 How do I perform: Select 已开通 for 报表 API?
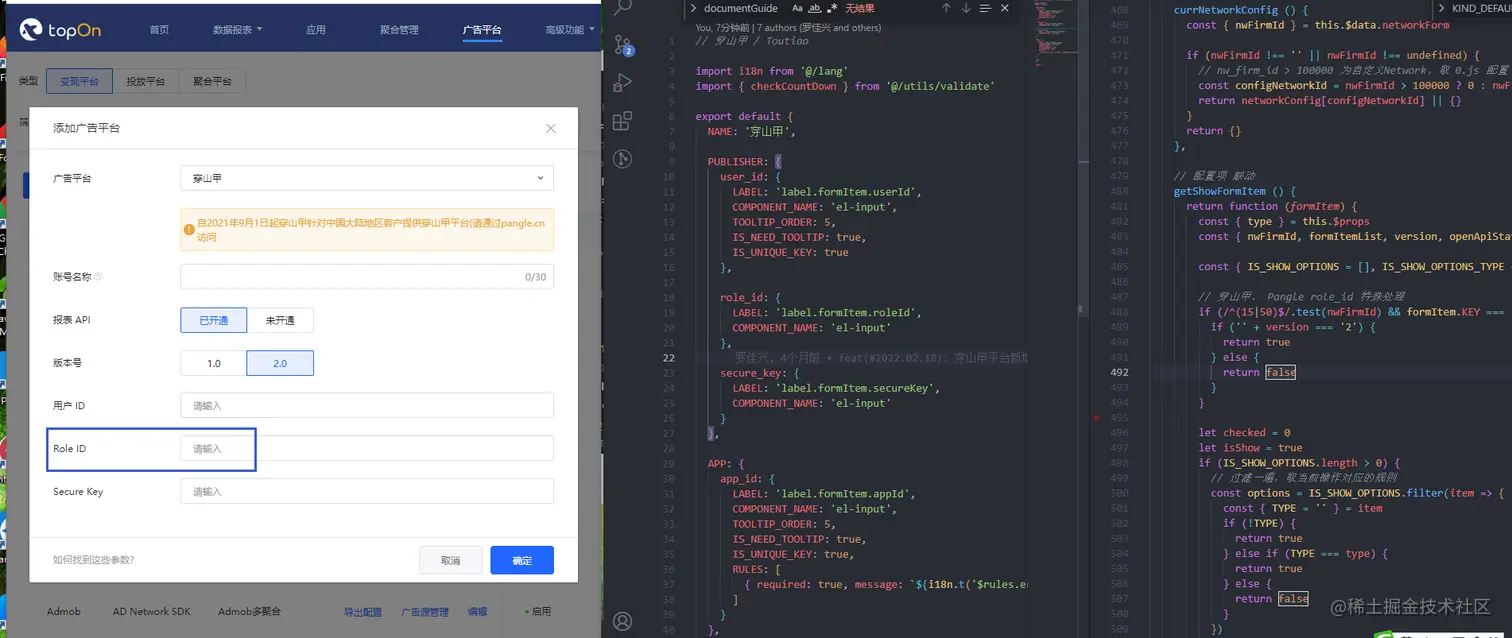click(x=214, y=320)
